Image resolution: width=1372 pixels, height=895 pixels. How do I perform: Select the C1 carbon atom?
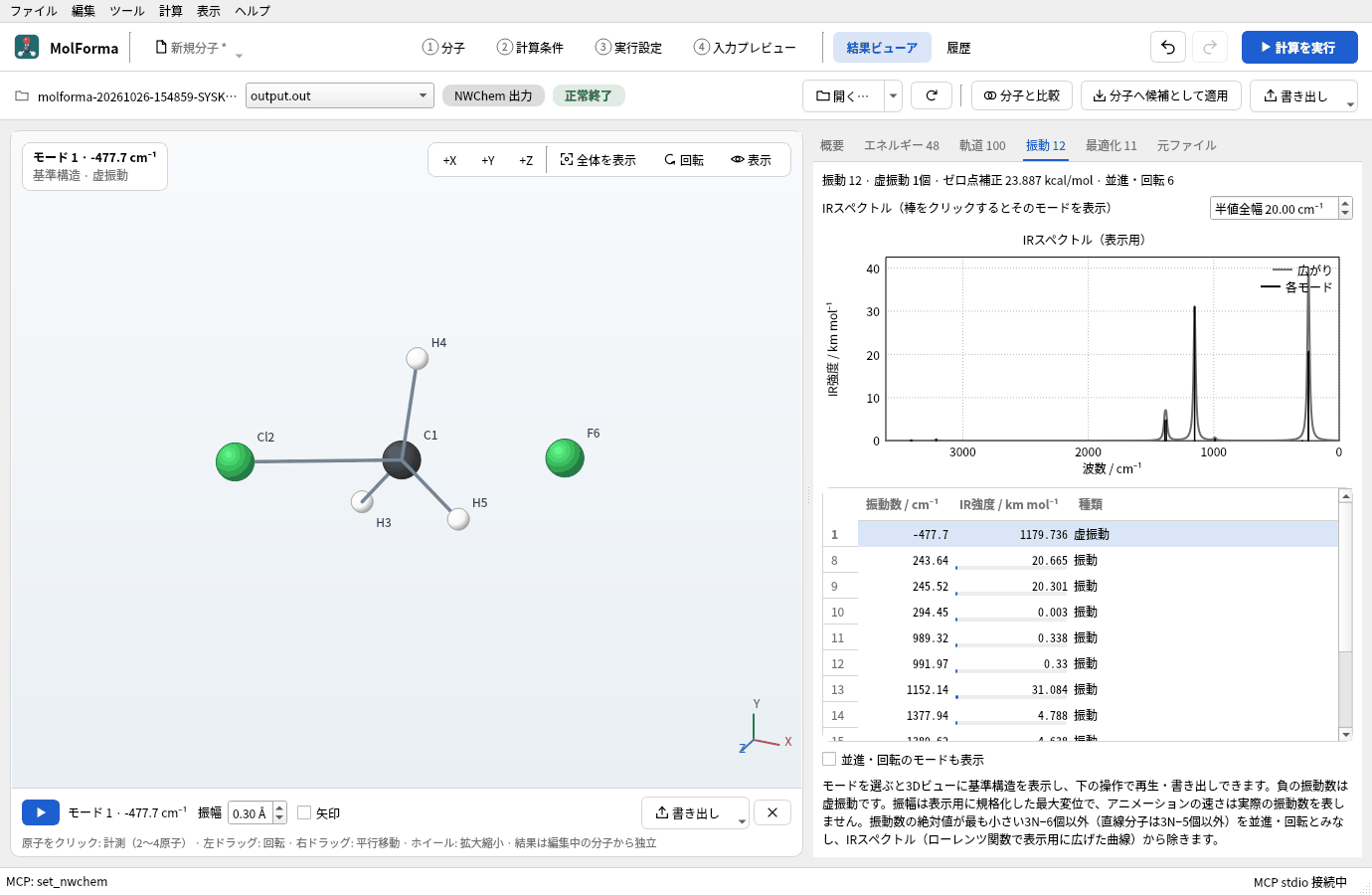[x=402, y=459]
